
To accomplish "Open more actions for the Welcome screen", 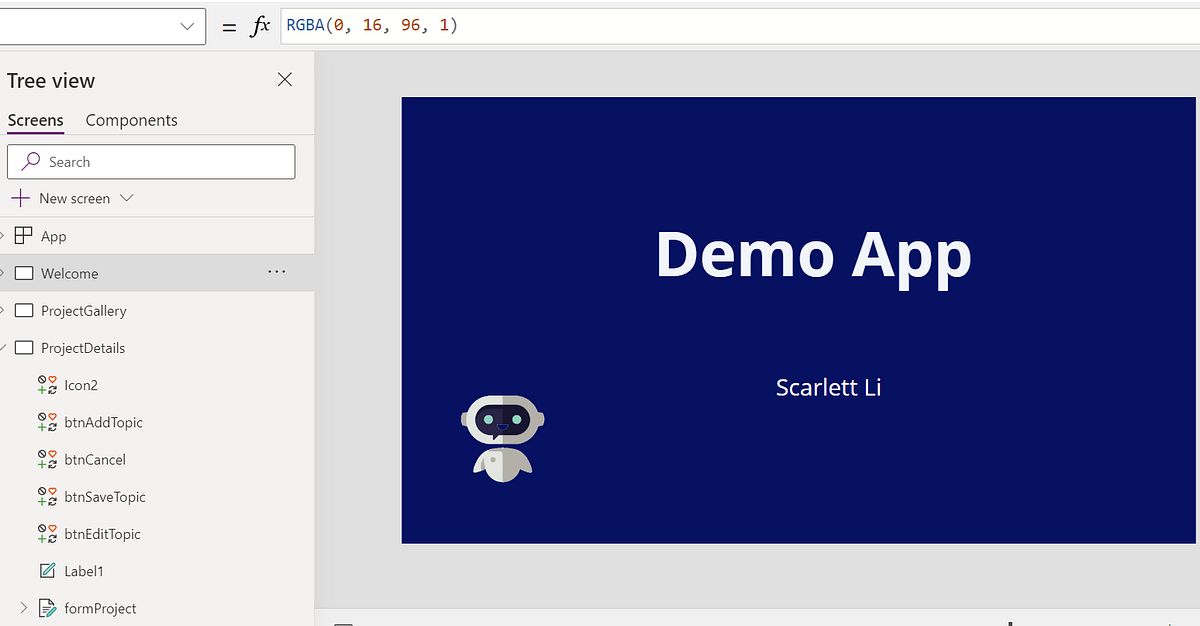I will tap(277, 271).
